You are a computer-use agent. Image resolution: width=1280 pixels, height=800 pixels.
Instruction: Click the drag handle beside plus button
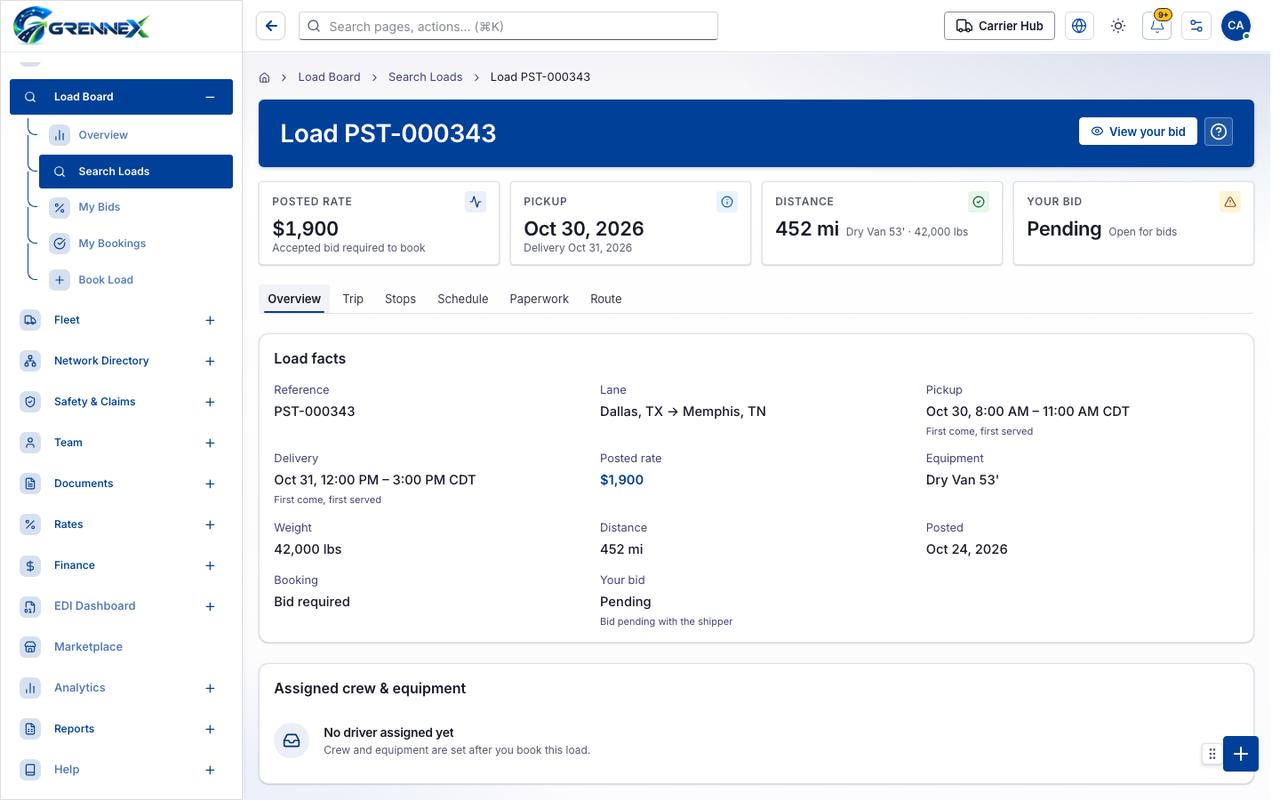point(1212,754)
